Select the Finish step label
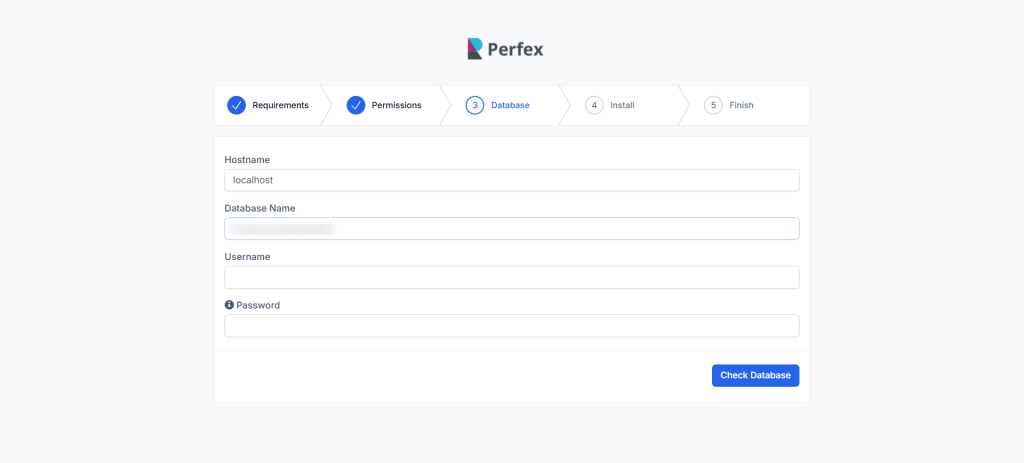 tap(741, 105)
